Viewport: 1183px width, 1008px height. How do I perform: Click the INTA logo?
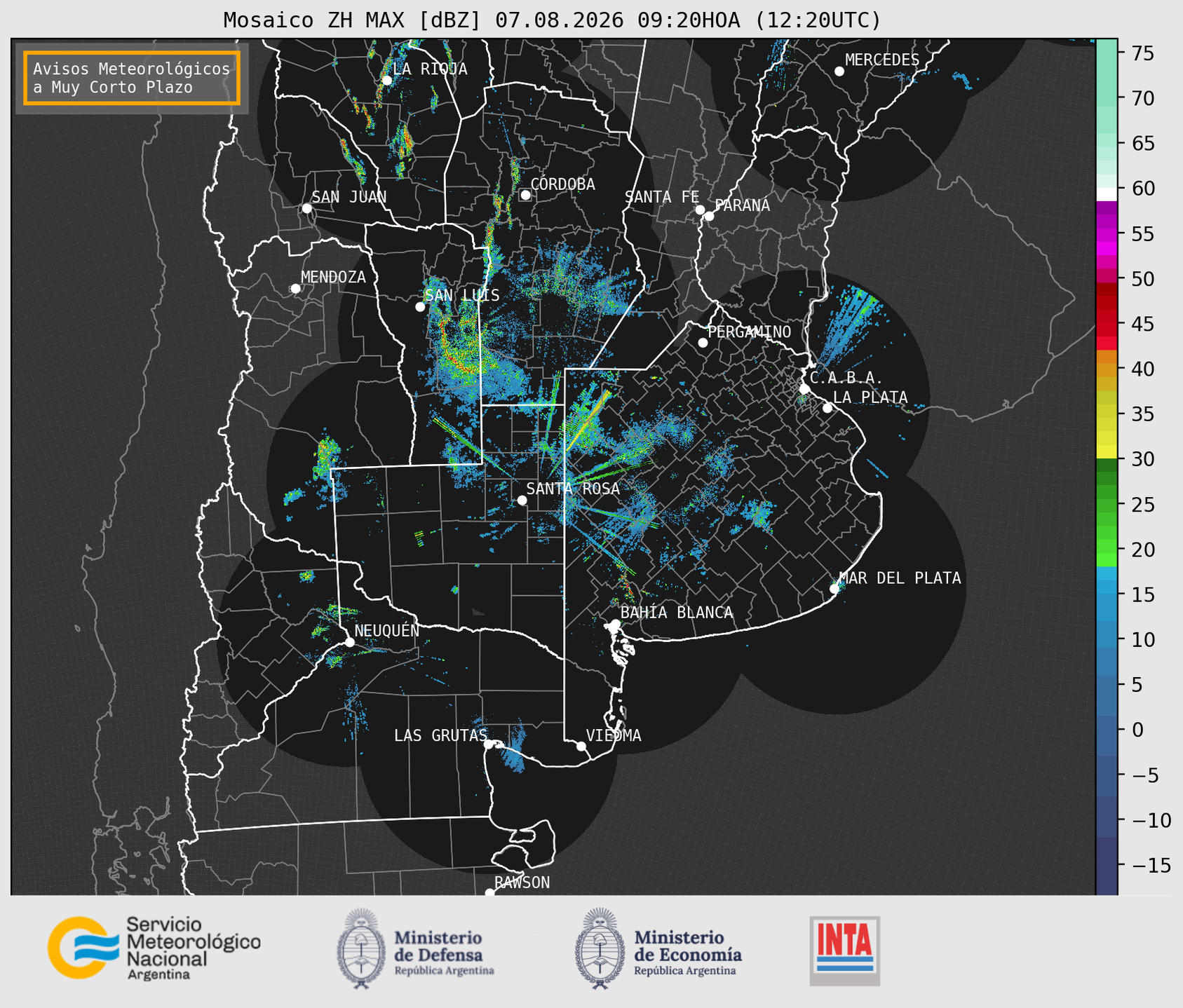point(844,951)
